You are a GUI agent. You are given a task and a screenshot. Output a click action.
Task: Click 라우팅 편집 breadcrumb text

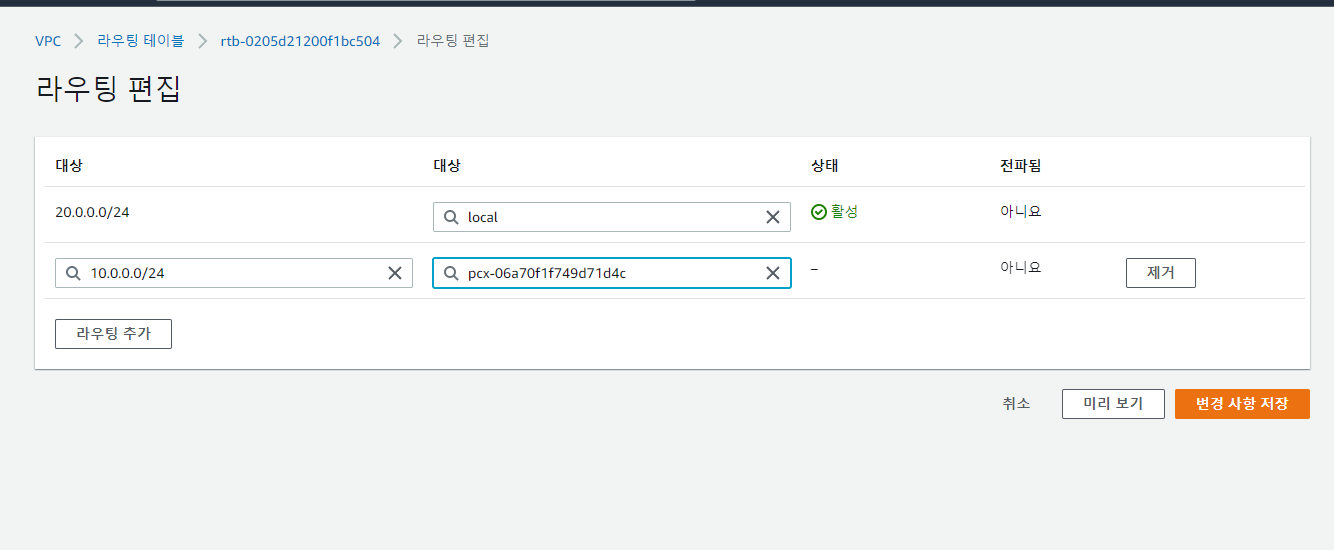pos(453,41)
